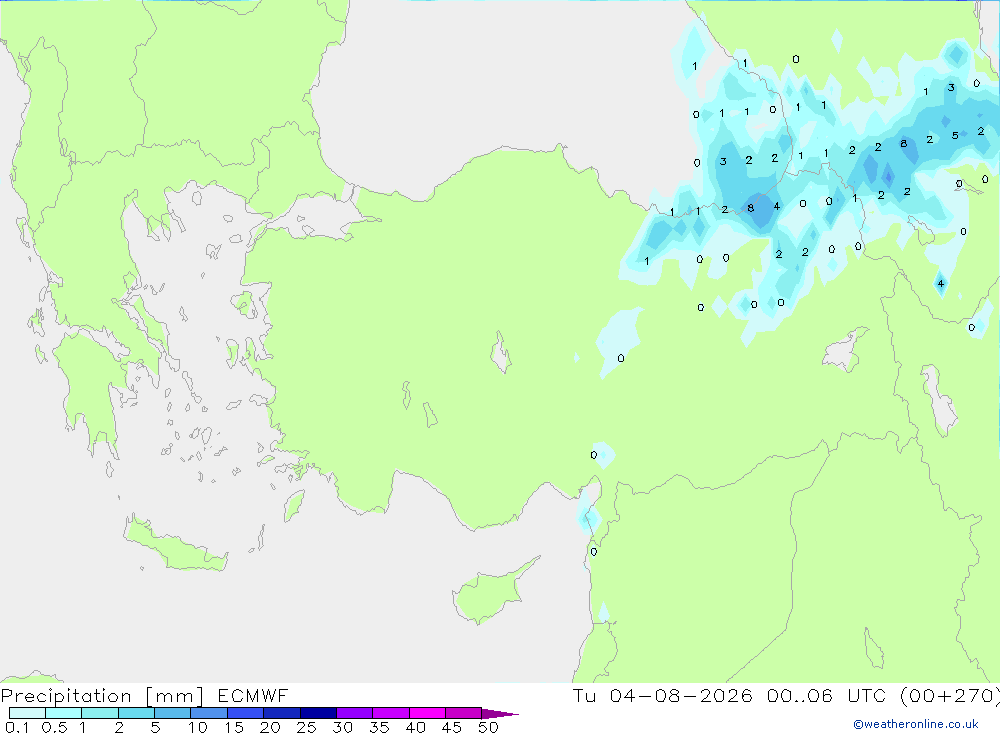
Task: Click the "ECMWF" model label
Action: tap(253, 695)
